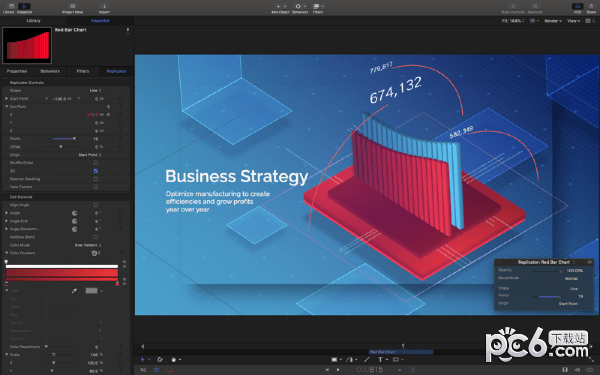Select the Text tool

click(380, 360)
